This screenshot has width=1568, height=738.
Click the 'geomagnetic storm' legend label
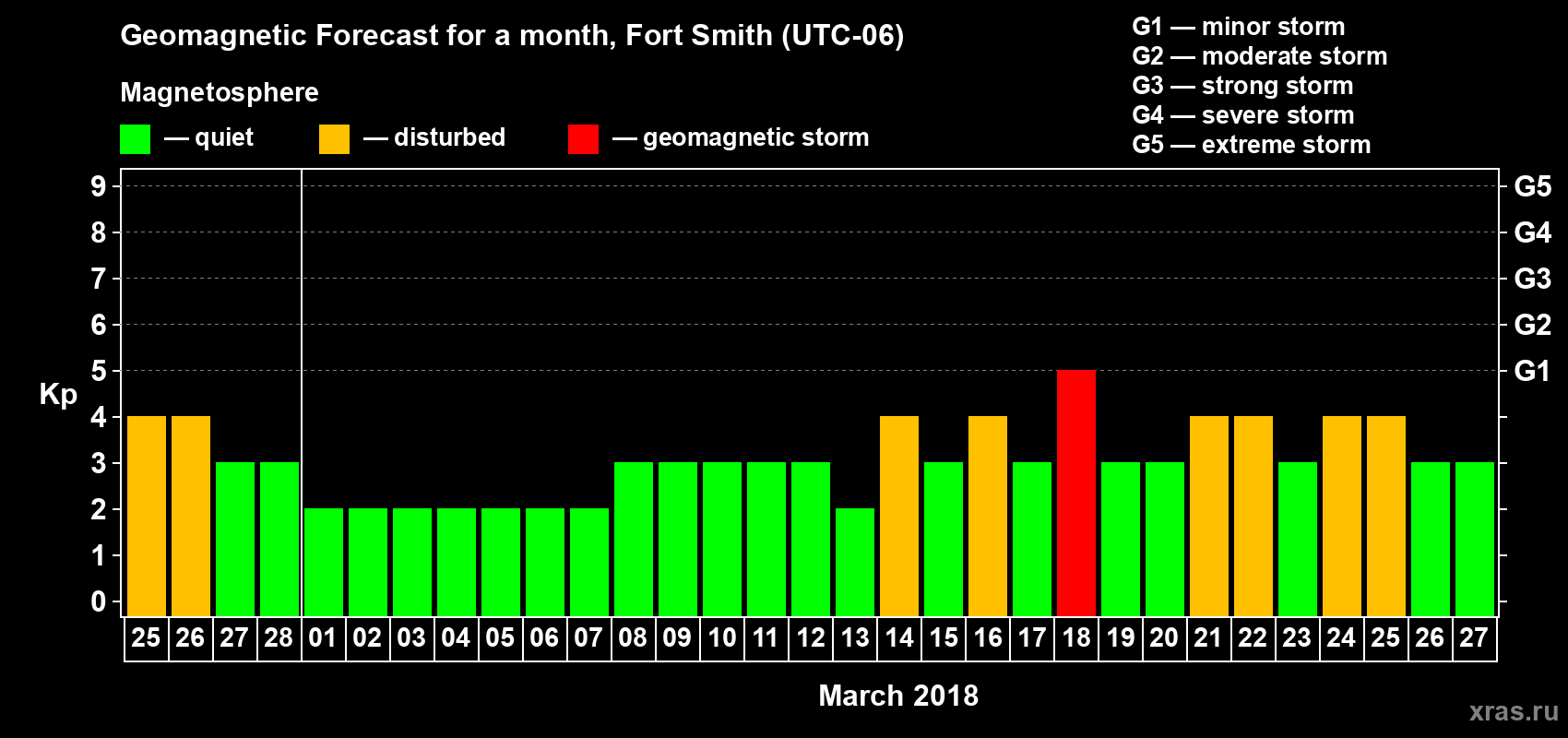(755, 137)
